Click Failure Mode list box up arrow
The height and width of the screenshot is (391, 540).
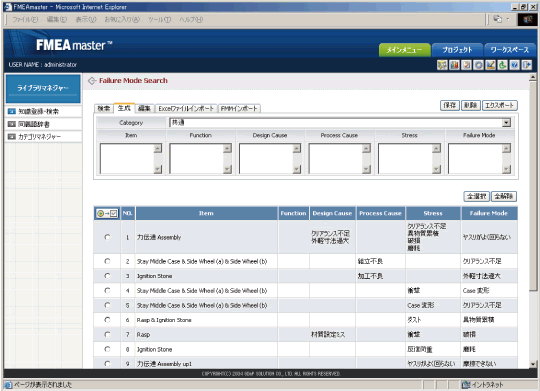(506, 148)
